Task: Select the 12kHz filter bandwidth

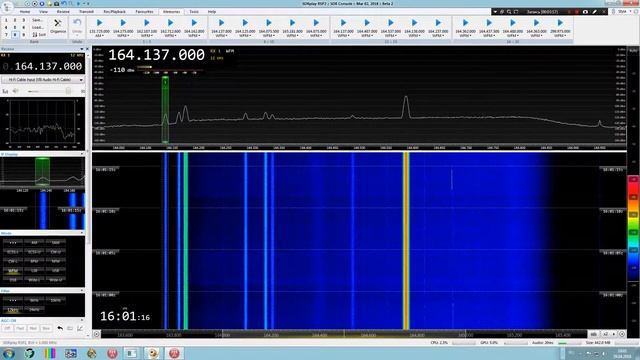Action: [x=13, y=310]
